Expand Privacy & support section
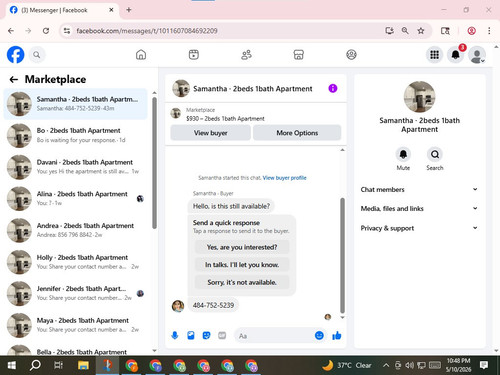Viewport: 500px width, 375px height. [x=419, y=228]
